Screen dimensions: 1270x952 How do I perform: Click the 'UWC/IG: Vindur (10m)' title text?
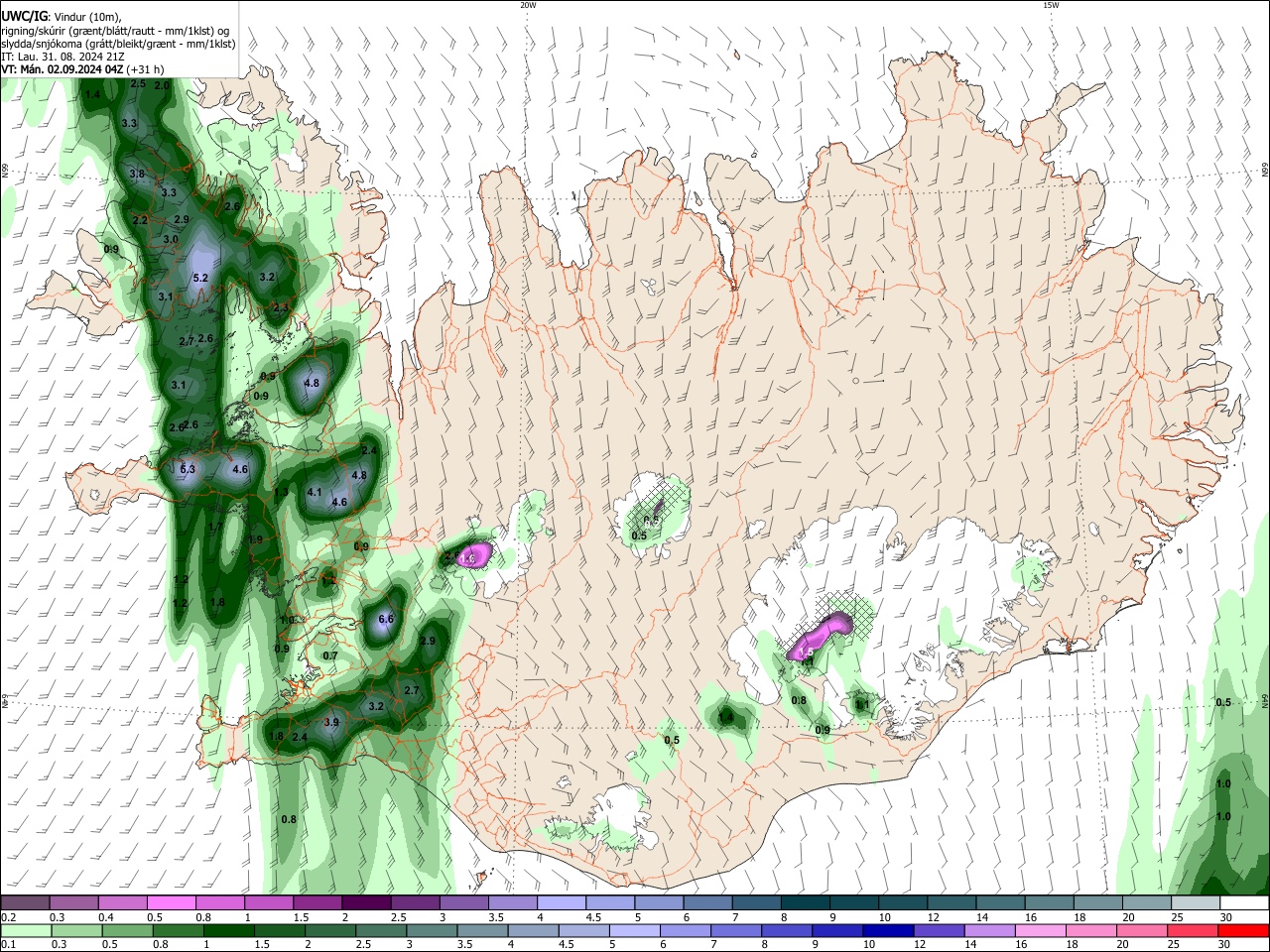[61, 16]
